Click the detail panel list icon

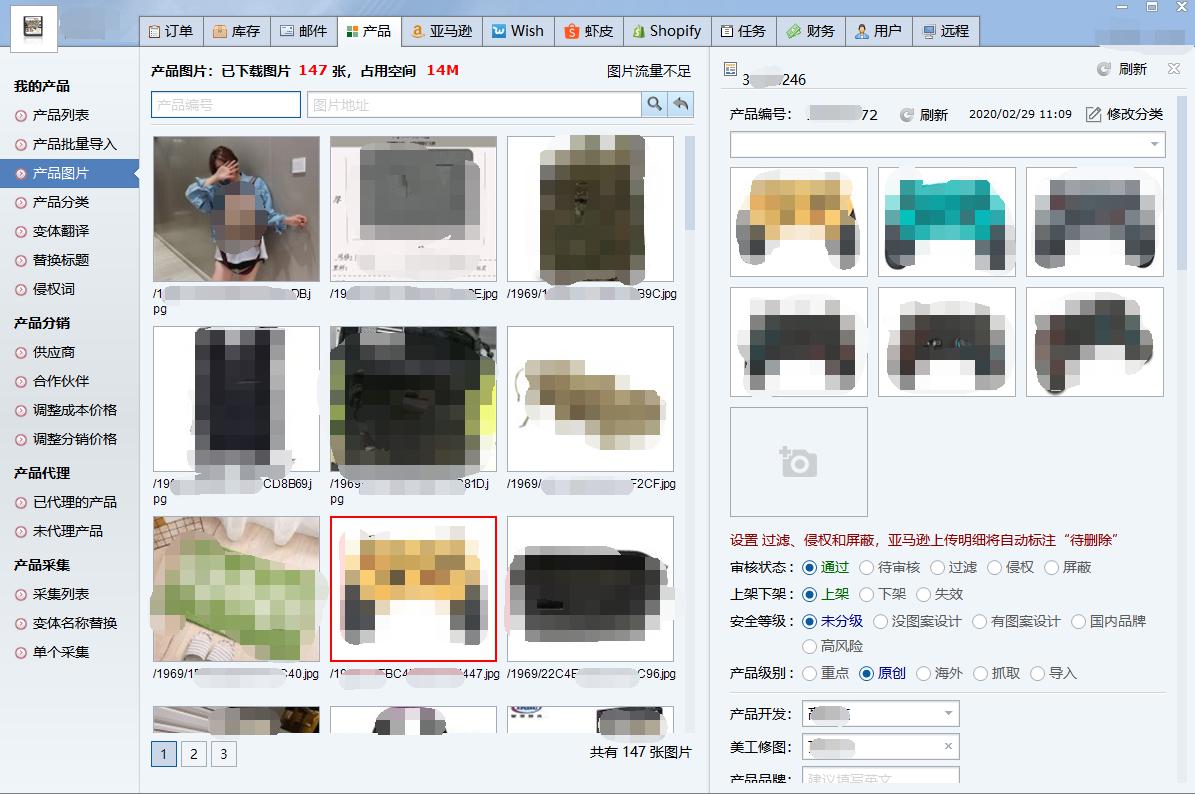pos(730,69)
